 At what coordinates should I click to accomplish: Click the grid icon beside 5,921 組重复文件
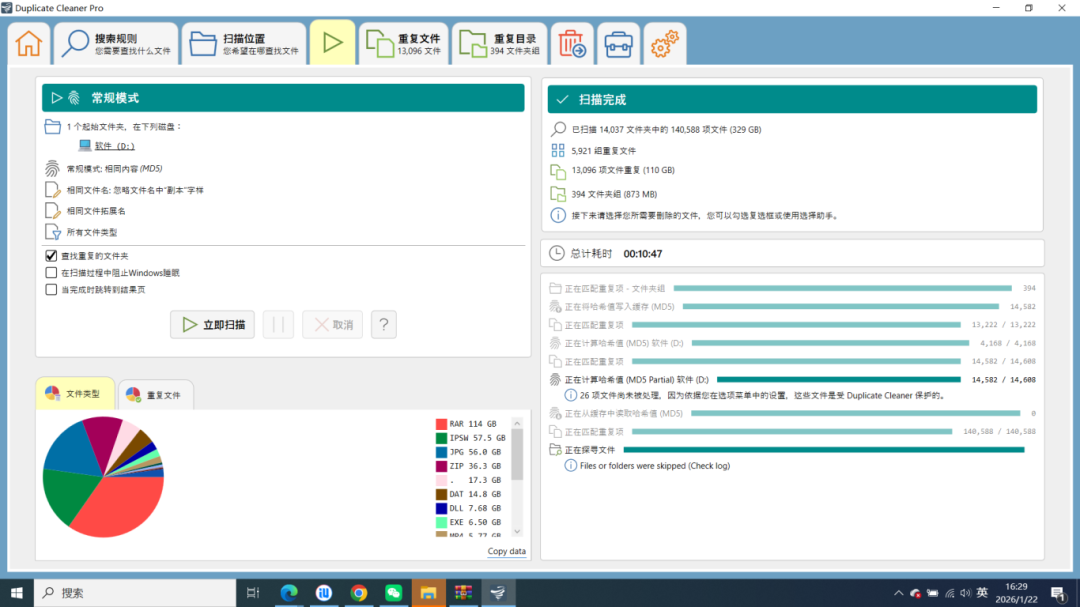point(558,150)
